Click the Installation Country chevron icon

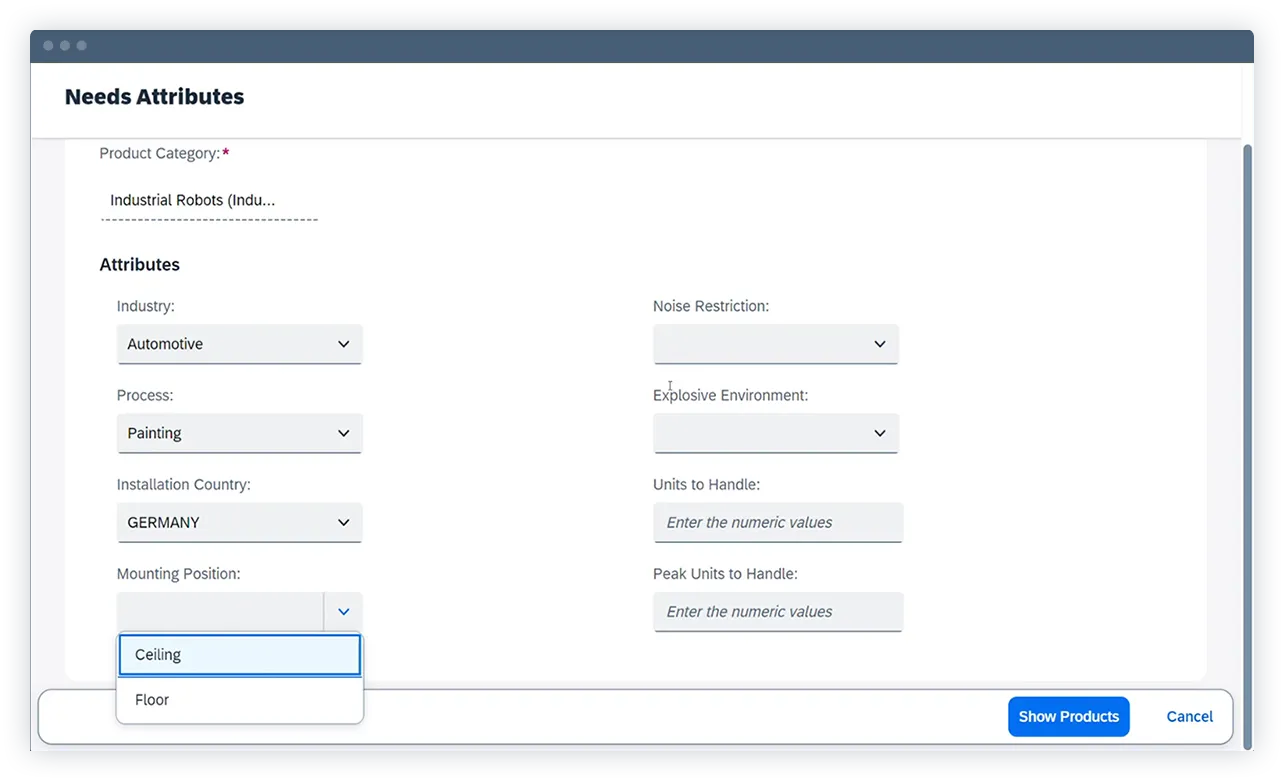344,522
